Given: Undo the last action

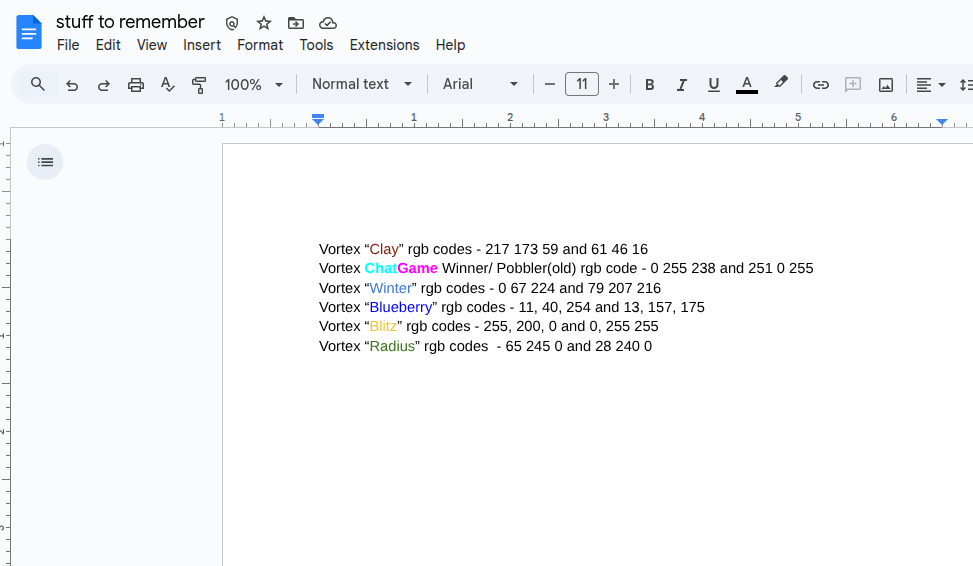Looking at the screenshot, I should coord(72,84).
